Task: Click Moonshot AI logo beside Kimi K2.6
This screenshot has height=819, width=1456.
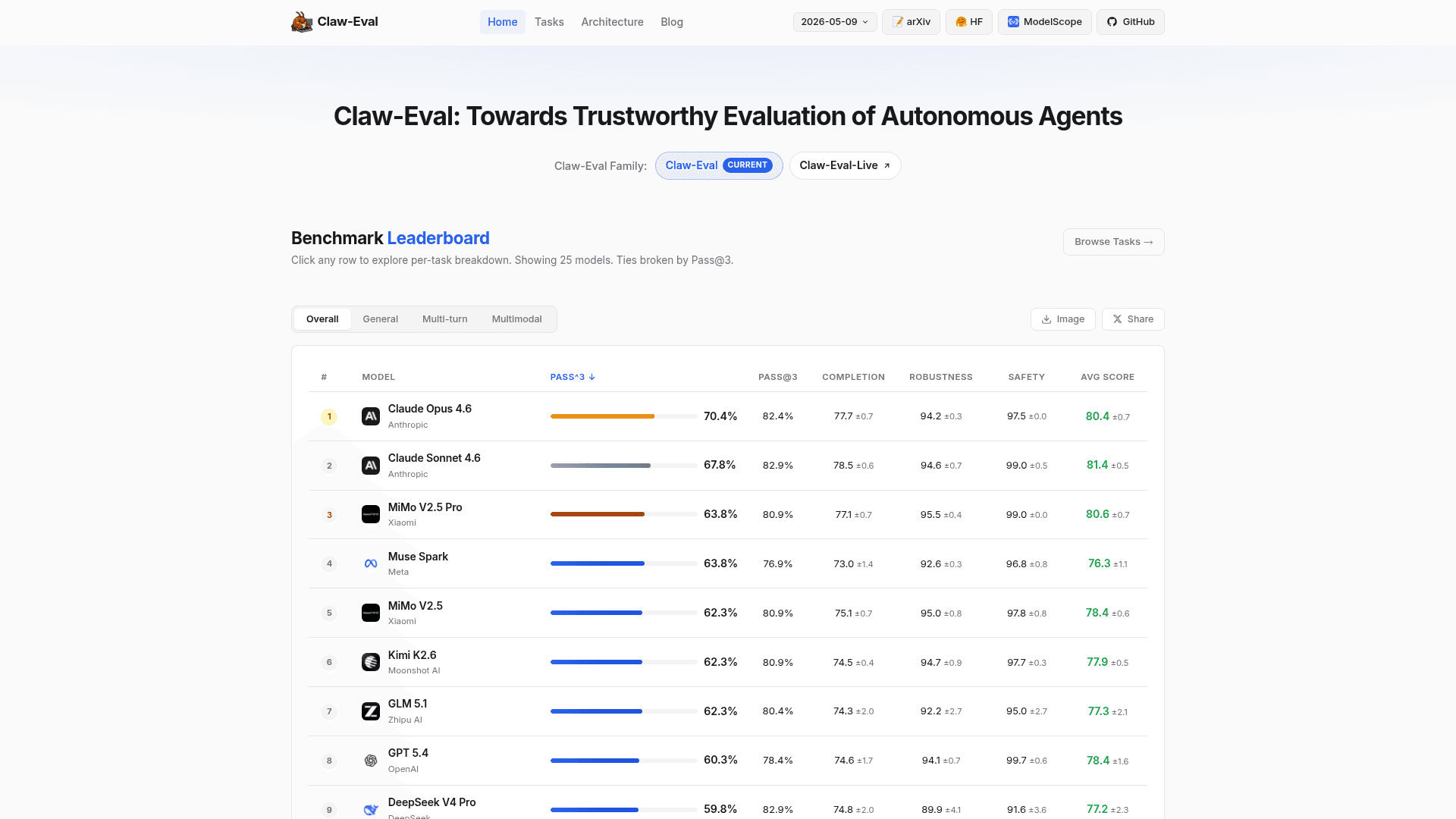Action: coord(371,662)
